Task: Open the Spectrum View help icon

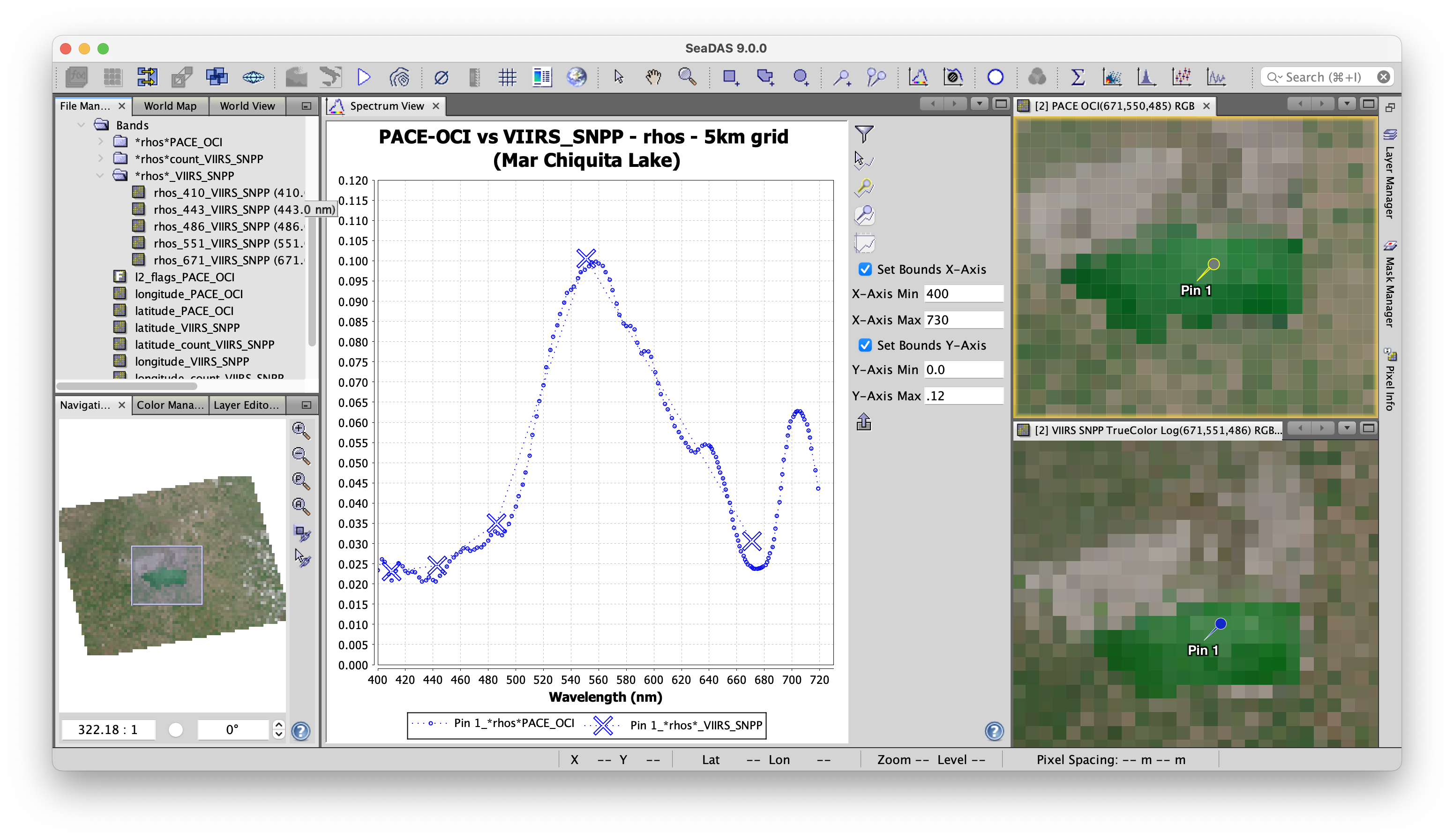Action: [x=994, y=731]
